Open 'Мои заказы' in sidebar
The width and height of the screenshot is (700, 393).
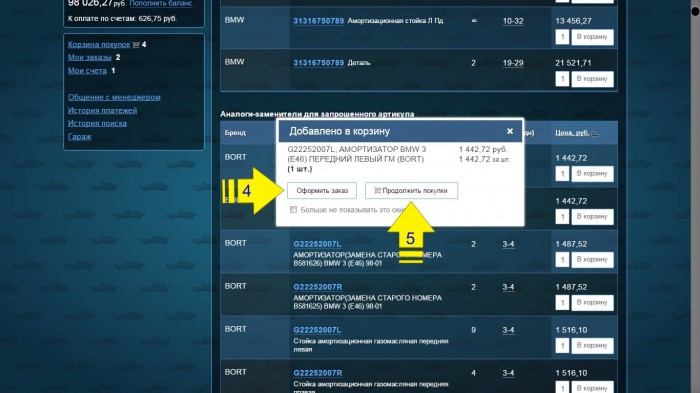coord(89,58)
